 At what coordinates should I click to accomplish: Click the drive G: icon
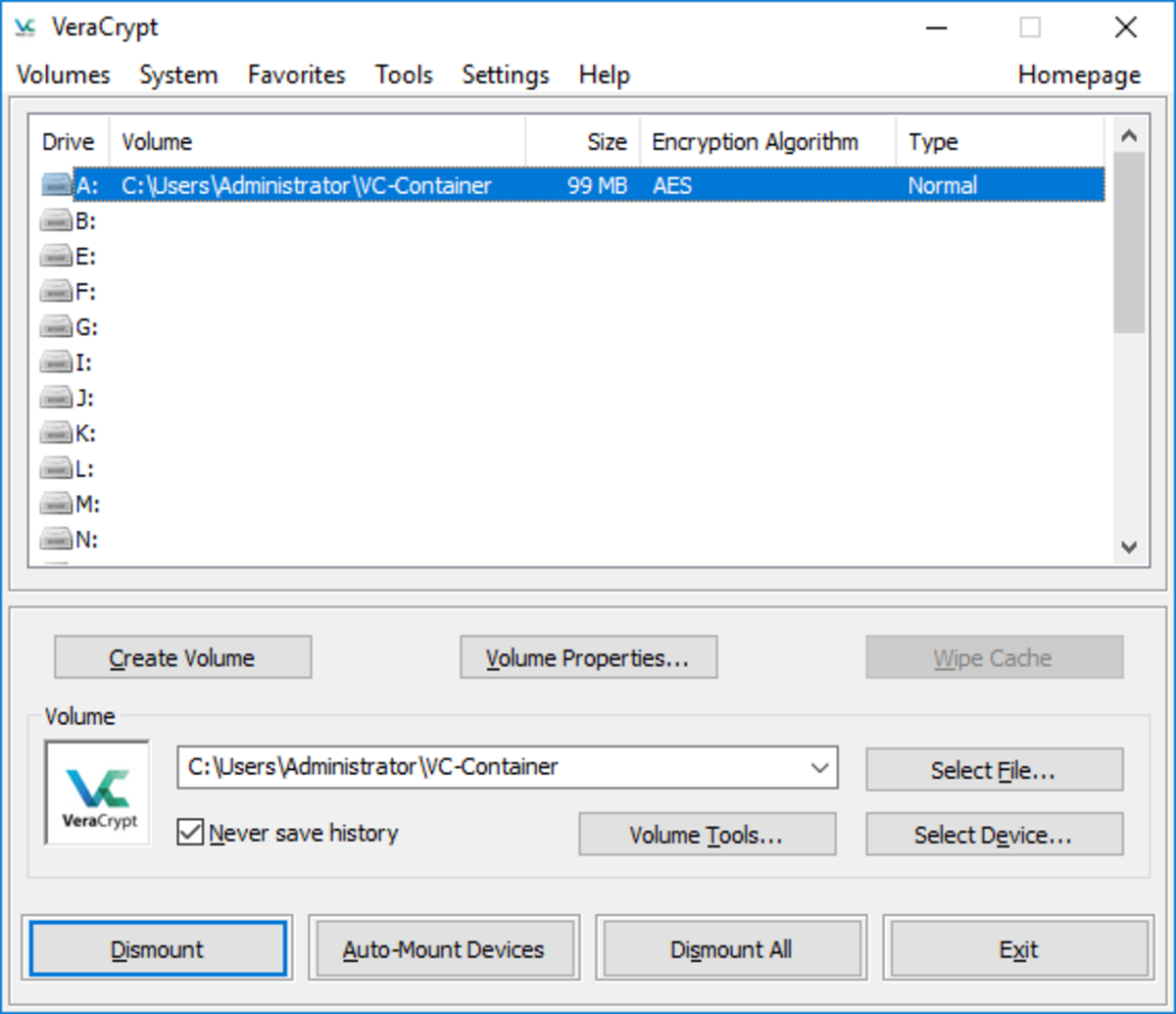[x=57, y=327]
